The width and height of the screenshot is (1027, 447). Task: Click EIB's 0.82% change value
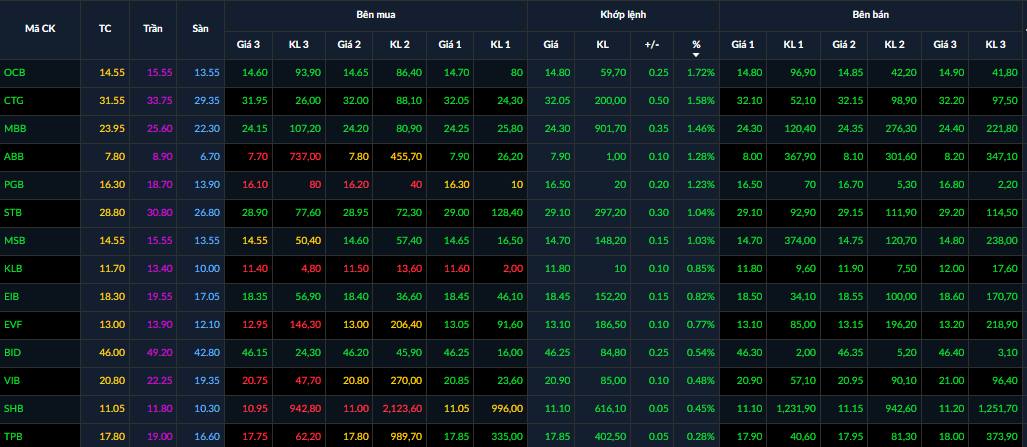point(701,297)
